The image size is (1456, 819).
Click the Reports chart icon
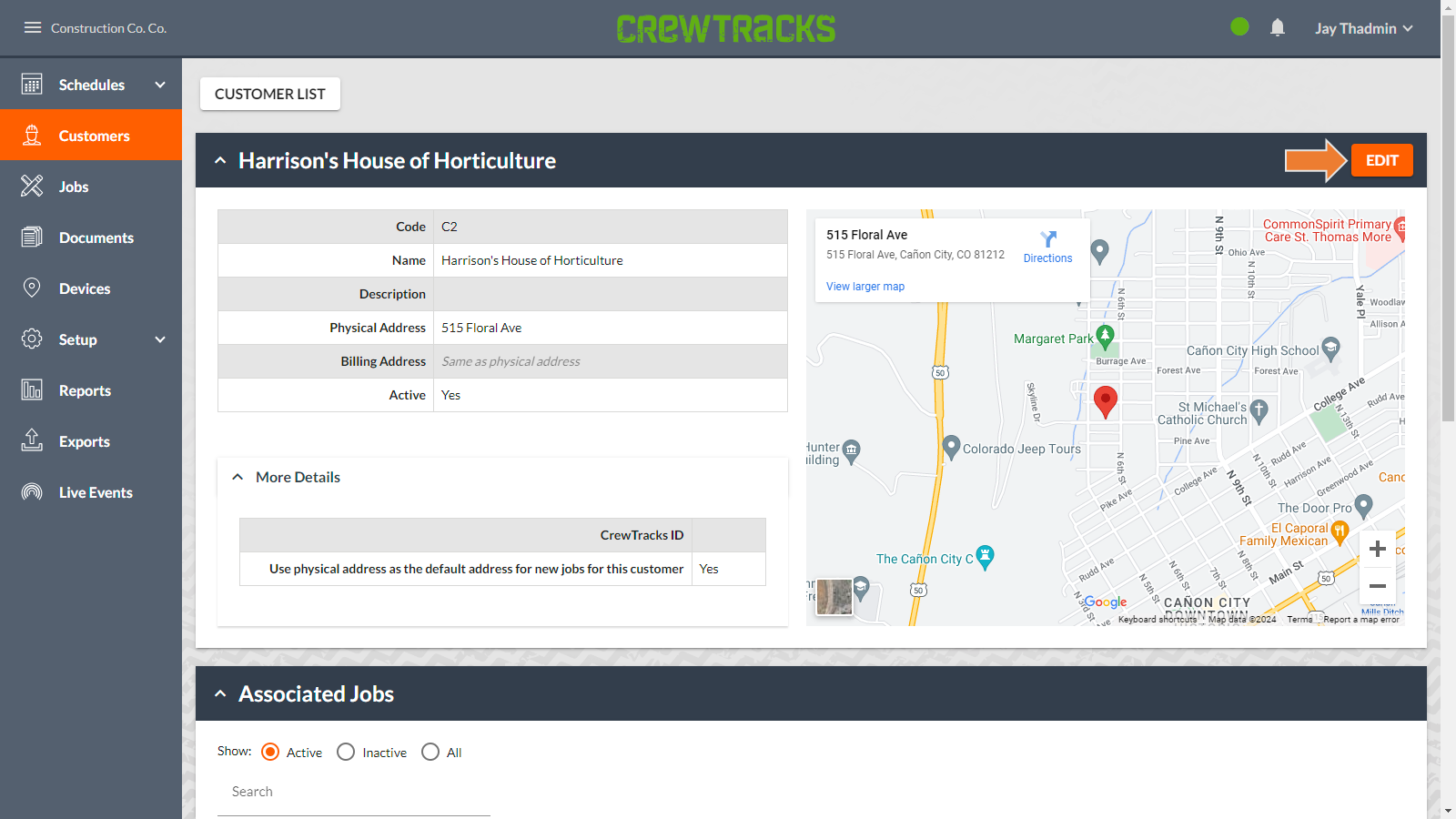click(x=32, y=390)
